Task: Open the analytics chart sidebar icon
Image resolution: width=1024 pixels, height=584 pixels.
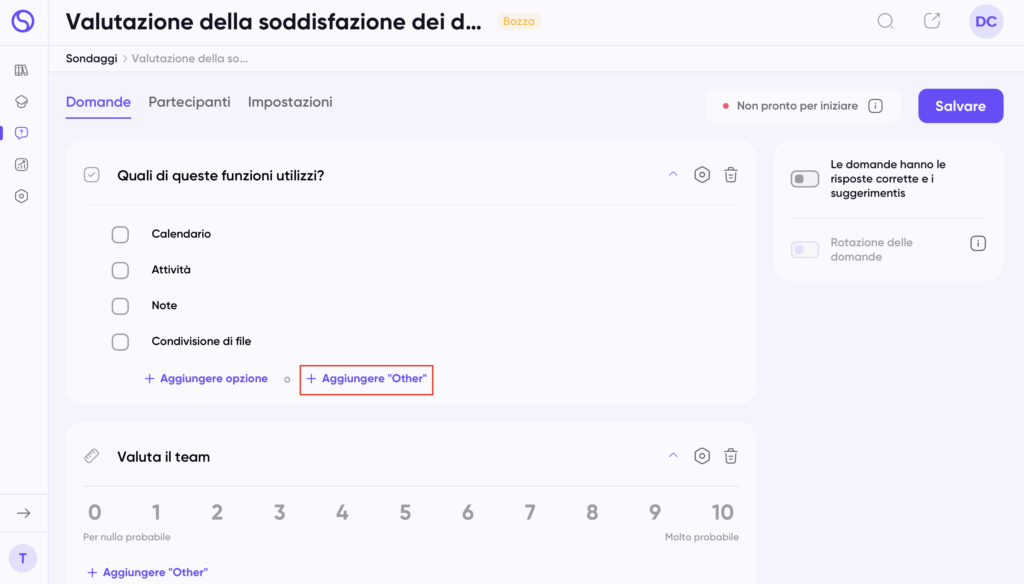Action: click(22, 164)
